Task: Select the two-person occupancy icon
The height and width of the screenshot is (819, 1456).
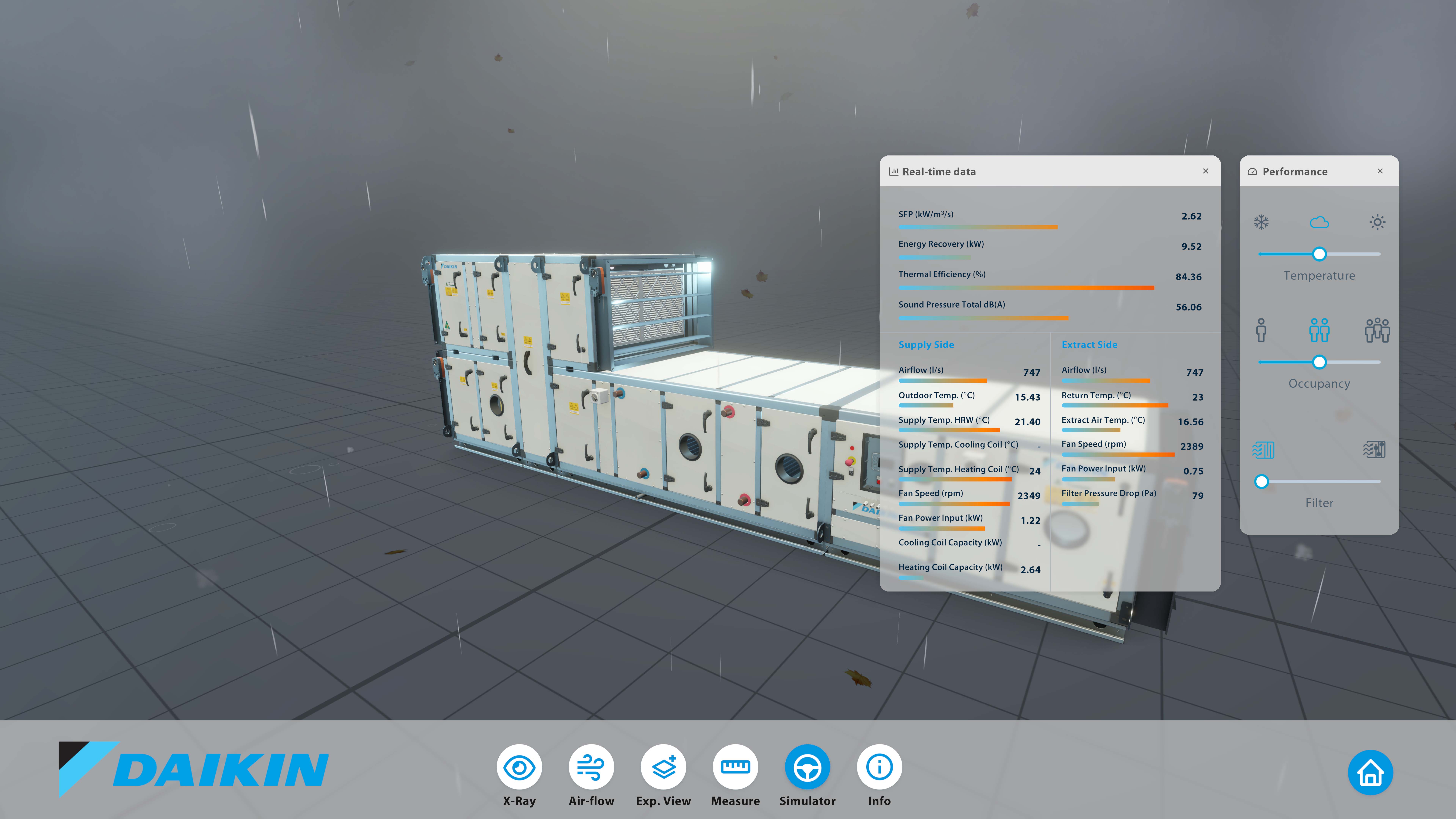Action: click(x=1319, y=330)
